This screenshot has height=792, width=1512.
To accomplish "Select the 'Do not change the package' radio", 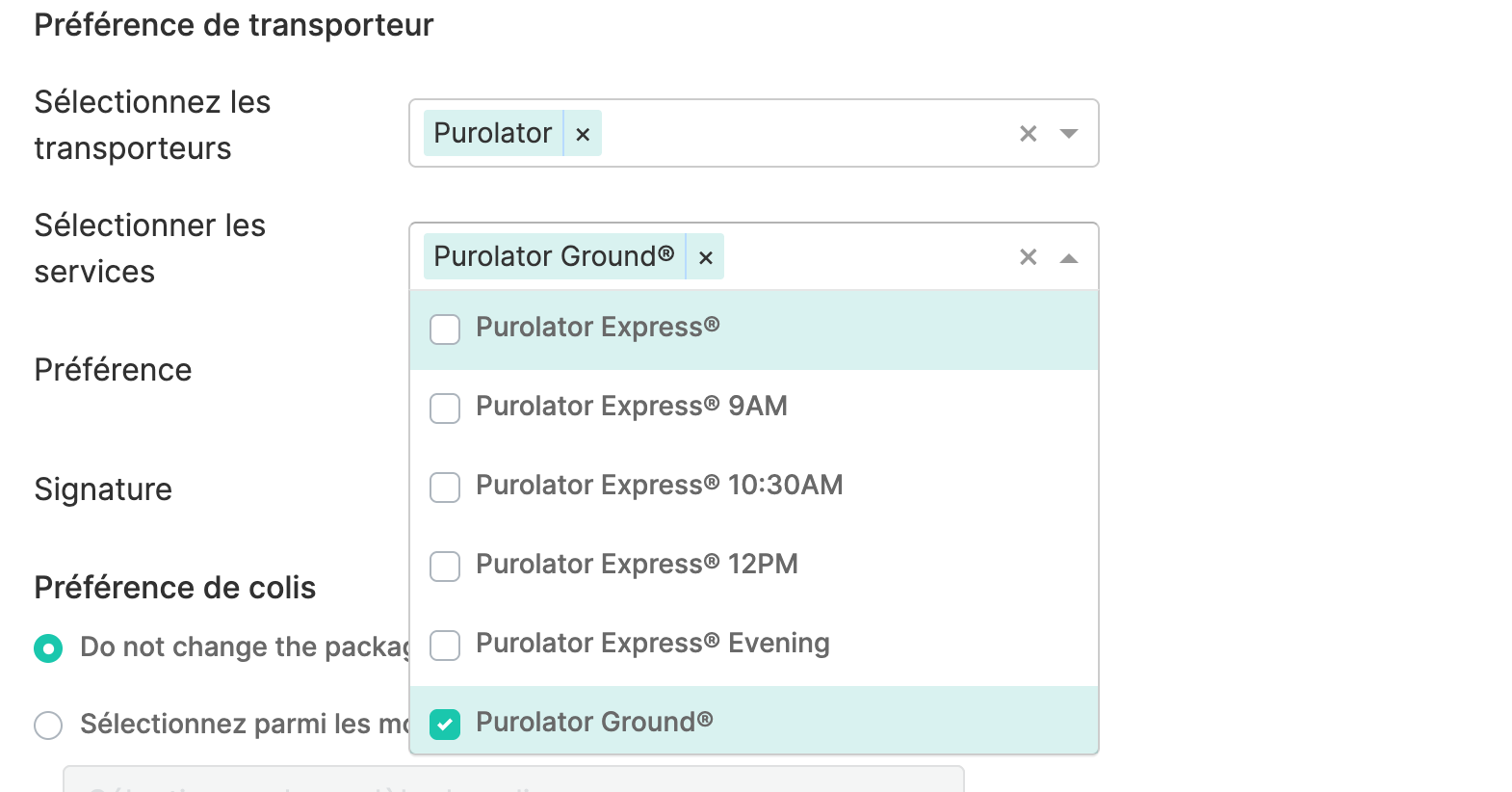I will (48, 648).
